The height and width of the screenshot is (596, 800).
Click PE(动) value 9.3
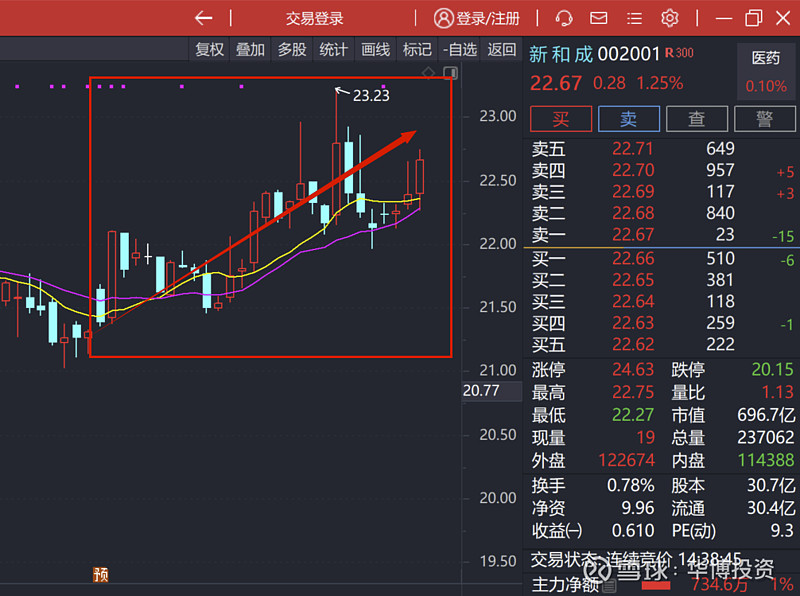point(782,531)
